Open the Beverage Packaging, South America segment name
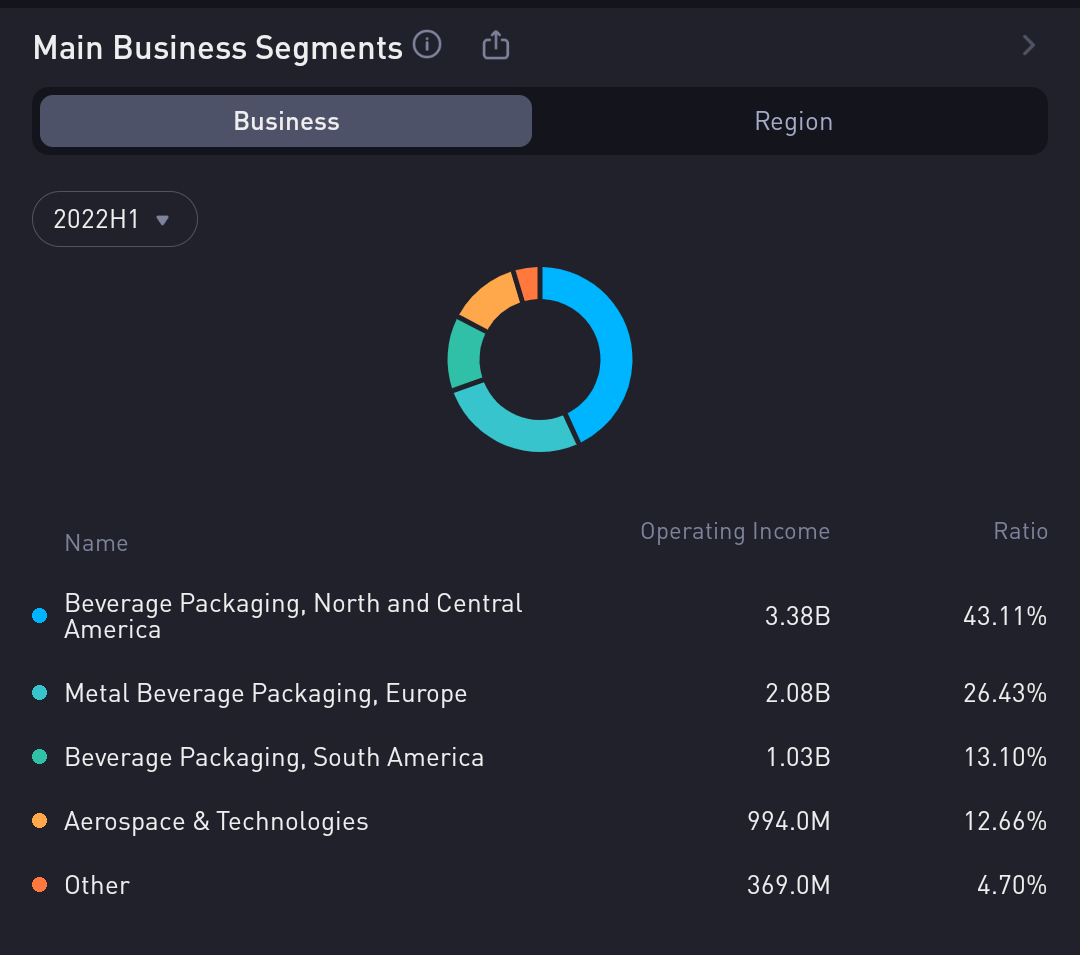This screenshot has height=955, width=1080. [x=274, y=757]
